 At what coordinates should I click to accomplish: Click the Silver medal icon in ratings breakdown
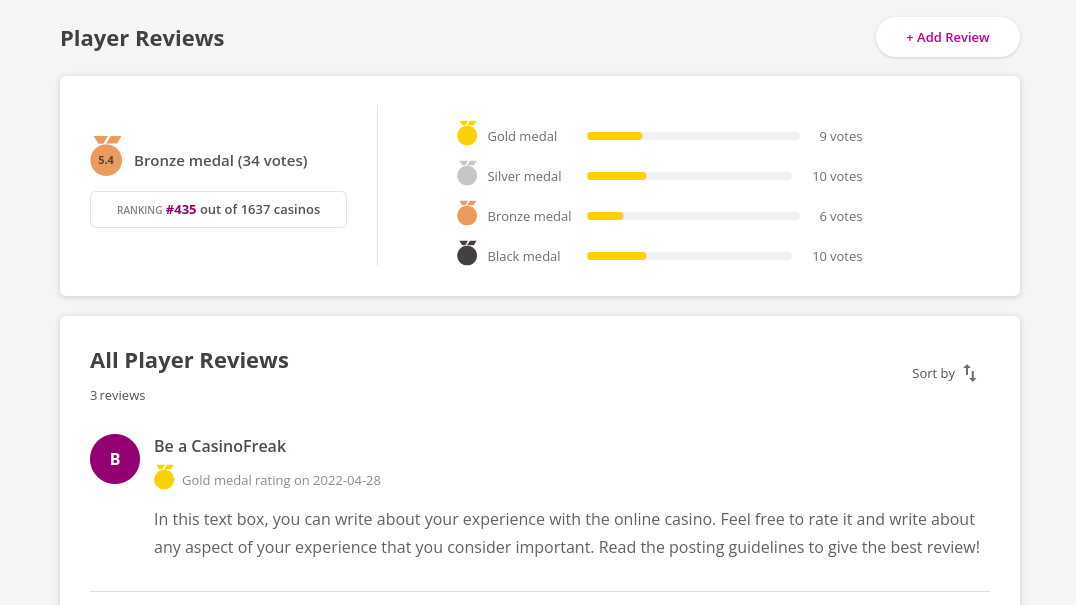click(467, 174)
